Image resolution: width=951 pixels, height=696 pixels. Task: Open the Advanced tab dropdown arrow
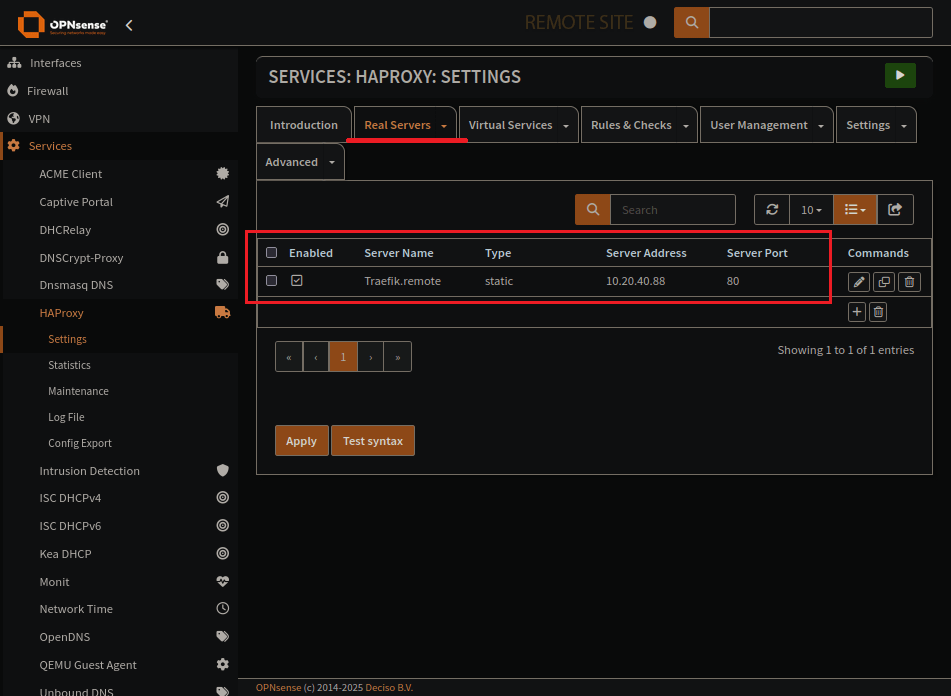click(332, 162)
